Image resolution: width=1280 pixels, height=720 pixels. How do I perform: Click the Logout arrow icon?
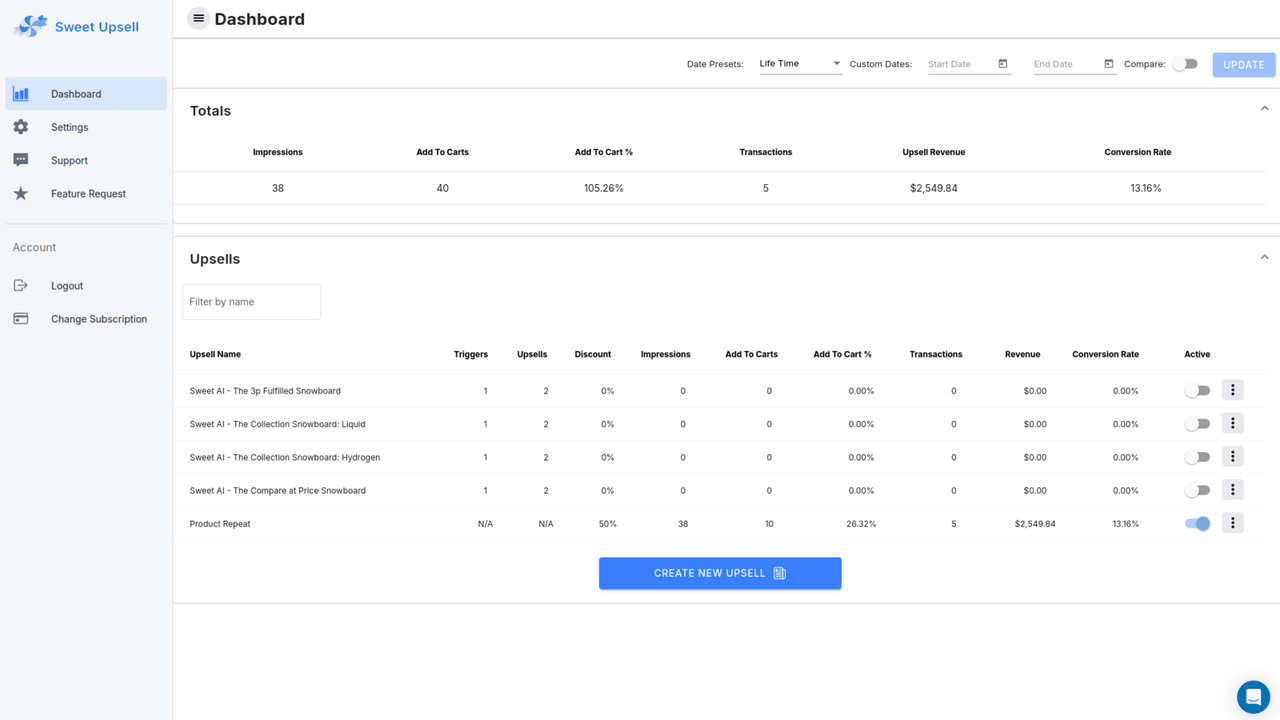click(x=21, y=285)
